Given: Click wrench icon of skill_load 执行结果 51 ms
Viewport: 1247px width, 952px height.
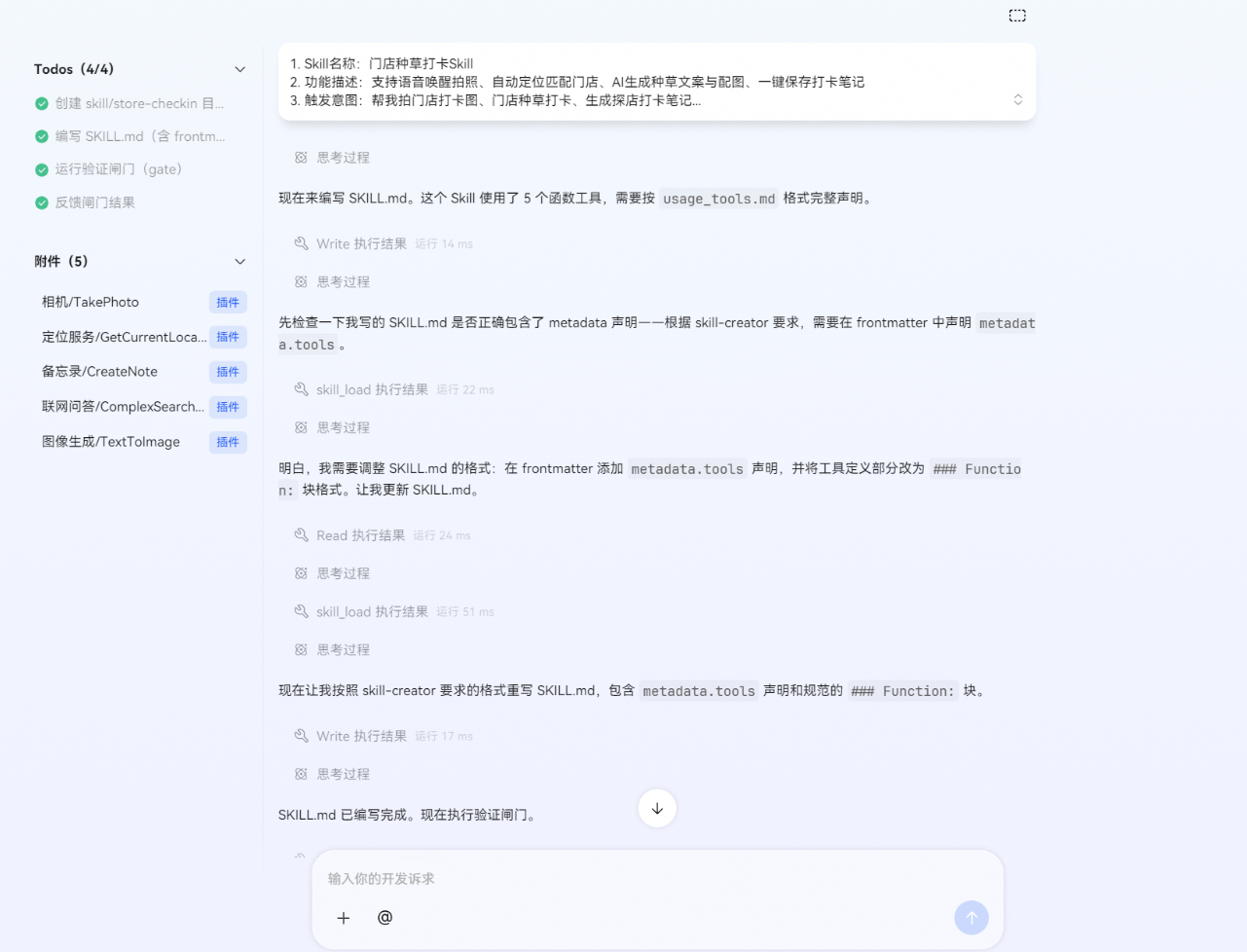Looking at the screenshot, I should point(301,611).
